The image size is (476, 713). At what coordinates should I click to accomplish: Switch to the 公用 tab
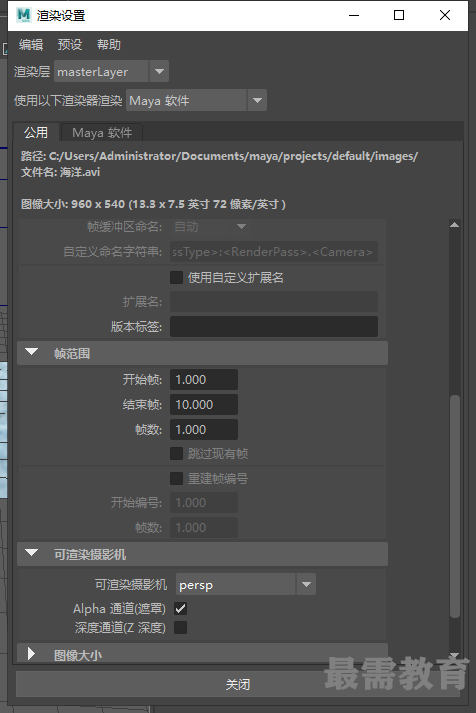[36, 132]
